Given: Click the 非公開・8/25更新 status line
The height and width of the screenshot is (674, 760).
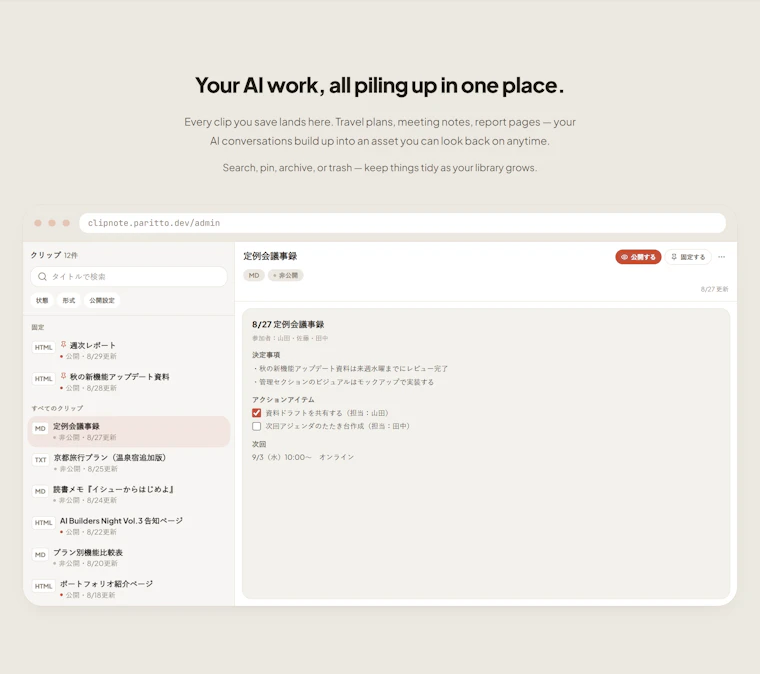Looking at the screenshot, I should coord(85,469).
